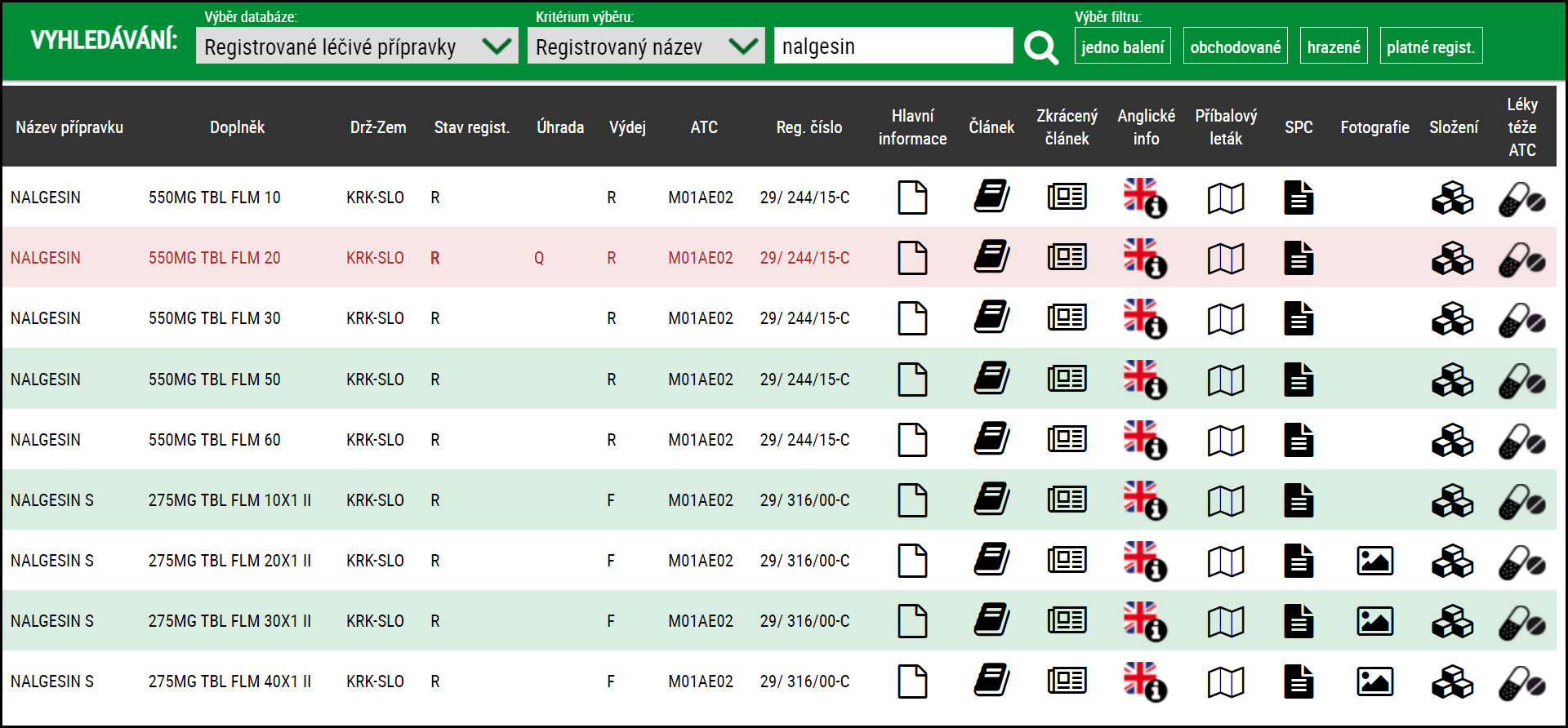Open the 'Registrovaný název' criterion dropdown

click(x=646, y=46)
